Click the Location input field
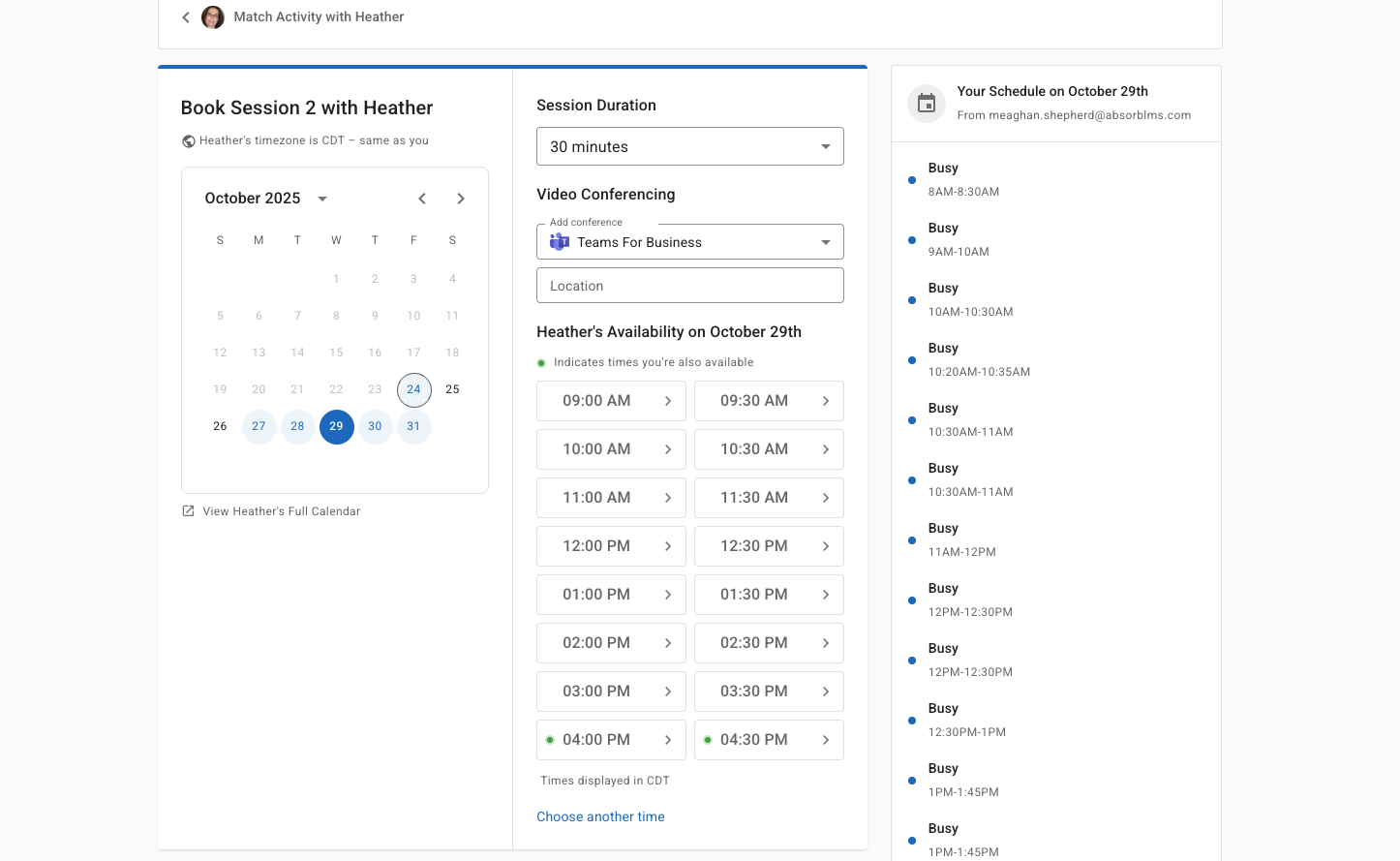This screenshot has width=1400, height=861. [x=689, y=286]
